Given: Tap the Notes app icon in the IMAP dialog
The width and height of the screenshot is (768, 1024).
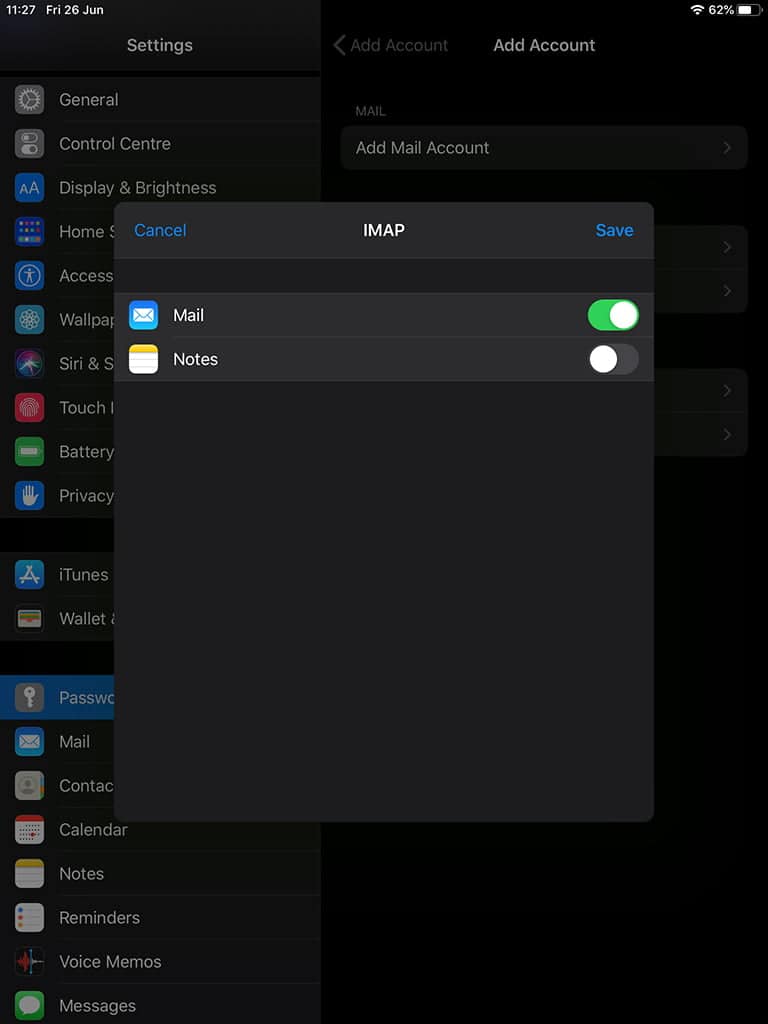Looking at the screenshot, I should [144, 359].
